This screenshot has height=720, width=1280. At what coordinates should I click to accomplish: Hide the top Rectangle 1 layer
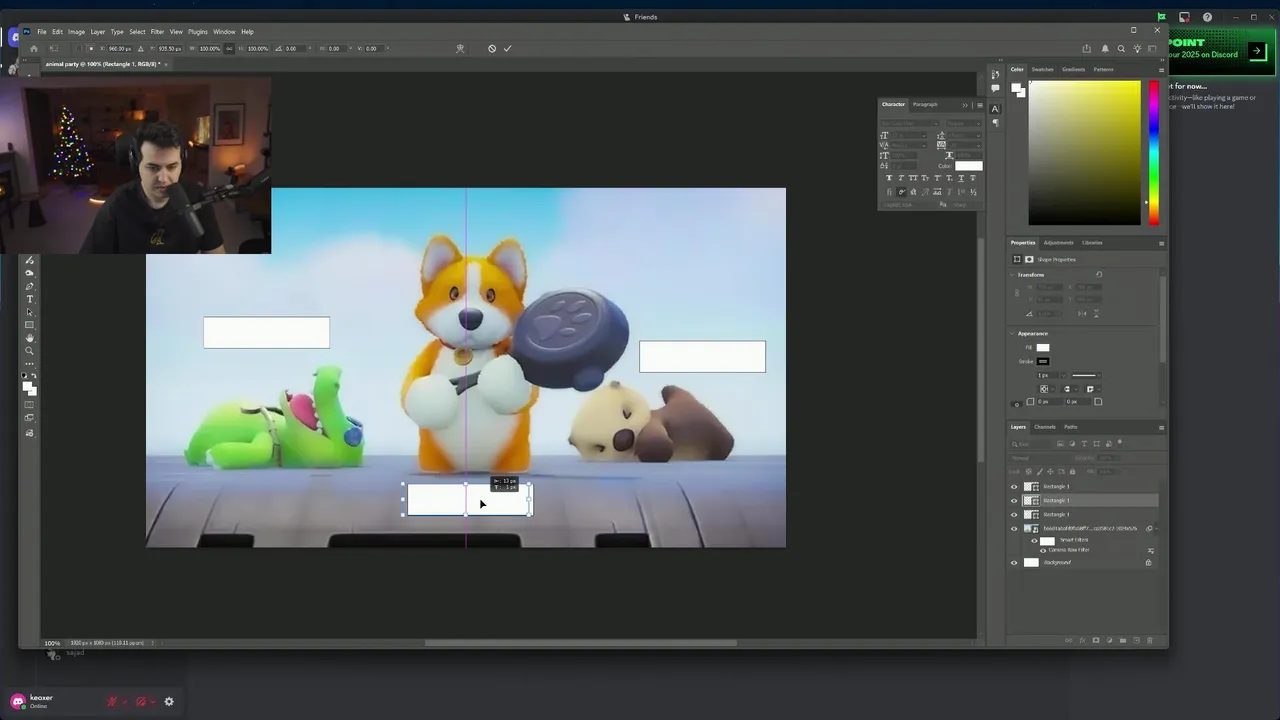(1014, 487)
